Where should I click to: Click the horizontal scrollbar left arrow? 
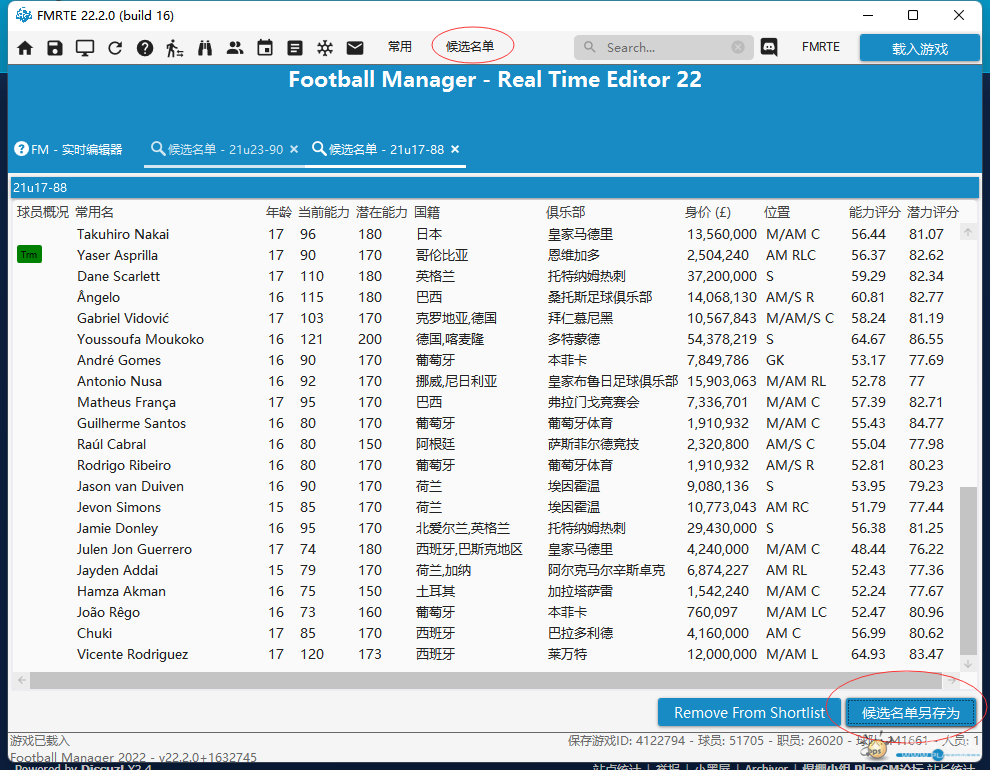(22, 680)
